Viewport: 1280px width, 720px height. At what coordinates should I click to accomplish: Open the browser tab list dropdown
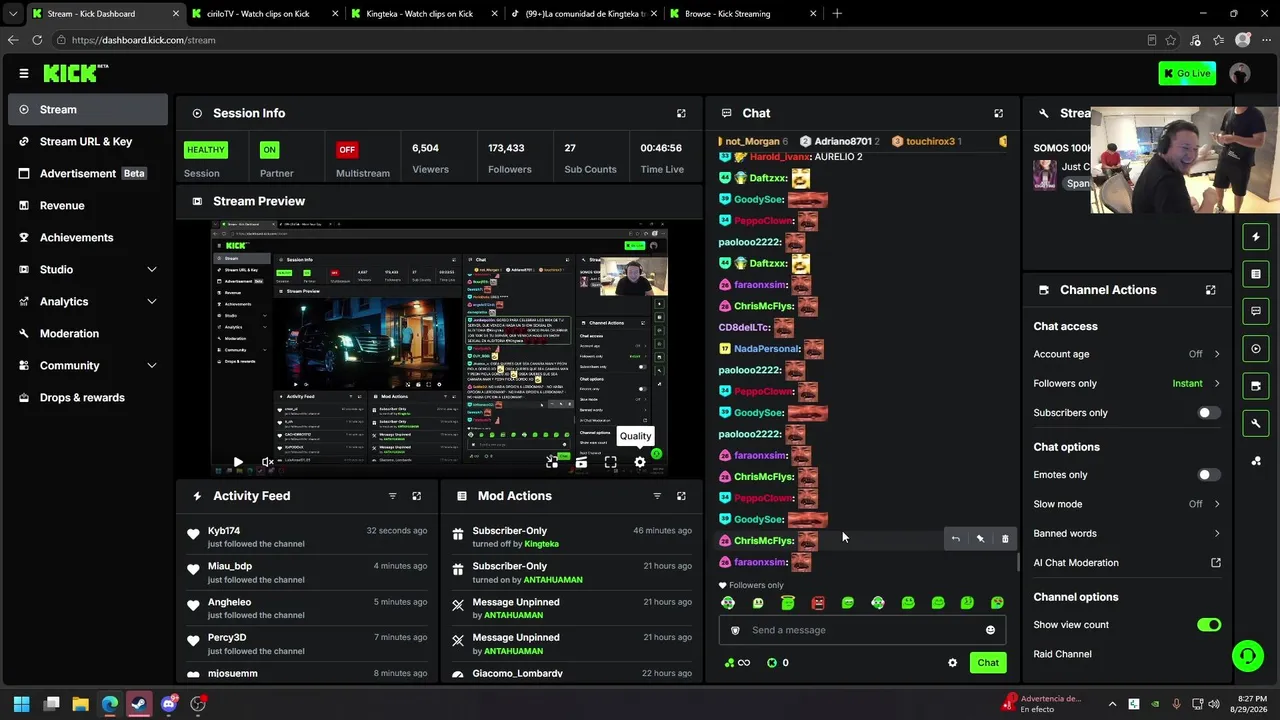tap(12, 14)
